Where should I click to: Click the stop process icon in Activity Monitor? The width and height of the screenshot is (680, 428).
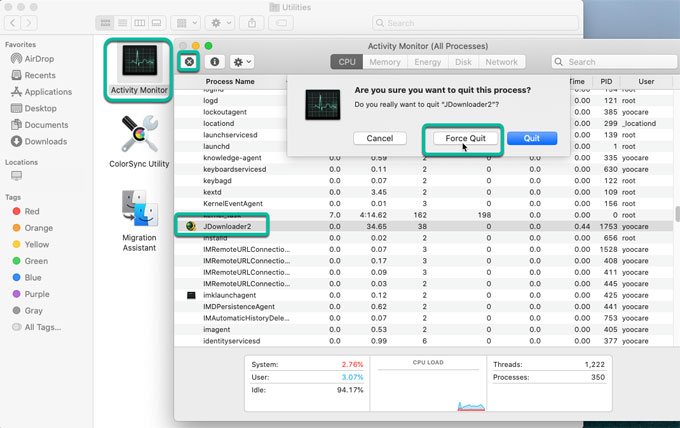point(188,62)
